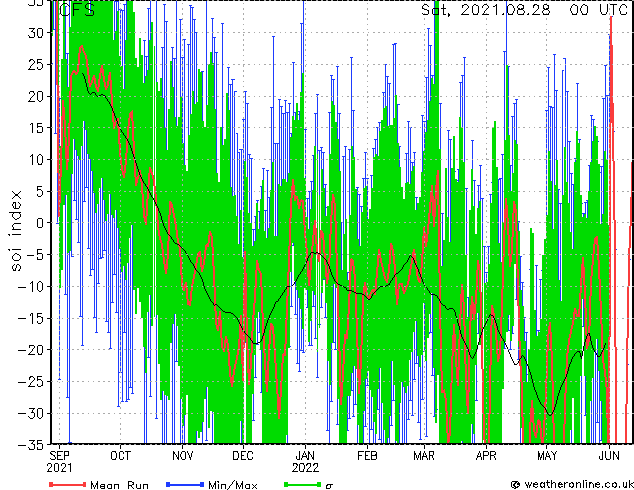This screenshot has width=634, height=490.
Task: Click the red Mean Run legend line
Action: (68, 484)
